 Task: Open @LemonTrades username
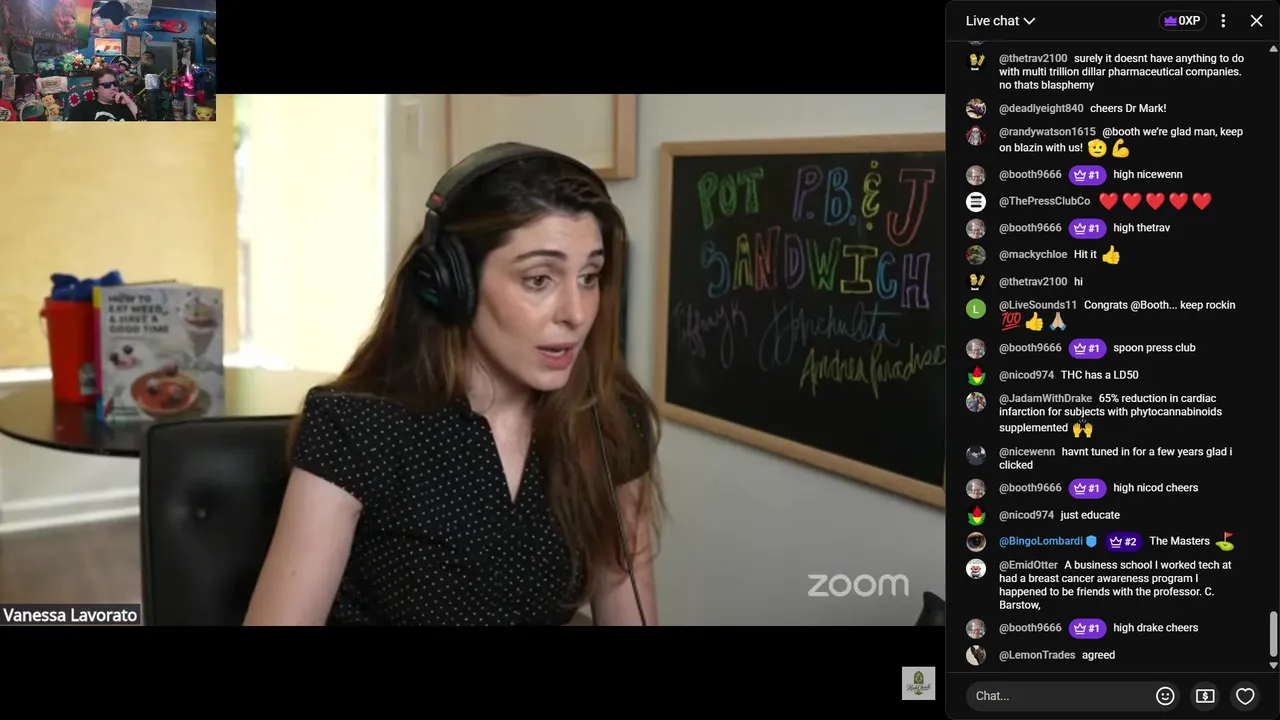1037,655
